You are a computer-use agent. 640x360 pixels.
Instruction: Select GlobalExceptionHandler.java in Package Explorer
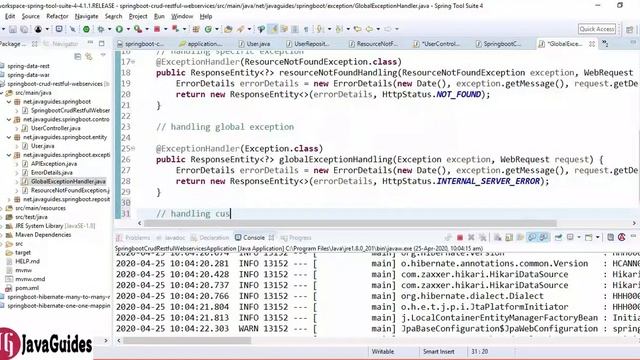click(68, 181)
